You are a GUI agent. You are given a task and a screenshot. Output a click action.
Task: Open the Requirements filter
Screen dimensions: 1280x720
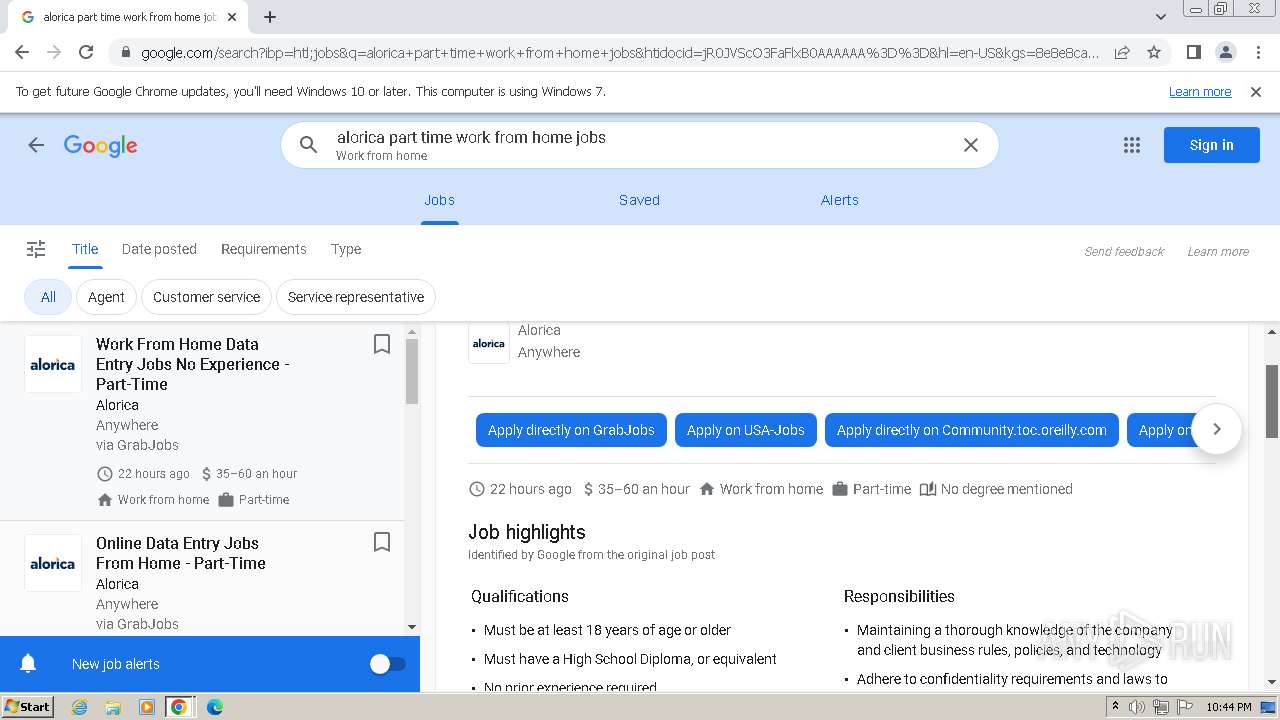click(263, 249)
